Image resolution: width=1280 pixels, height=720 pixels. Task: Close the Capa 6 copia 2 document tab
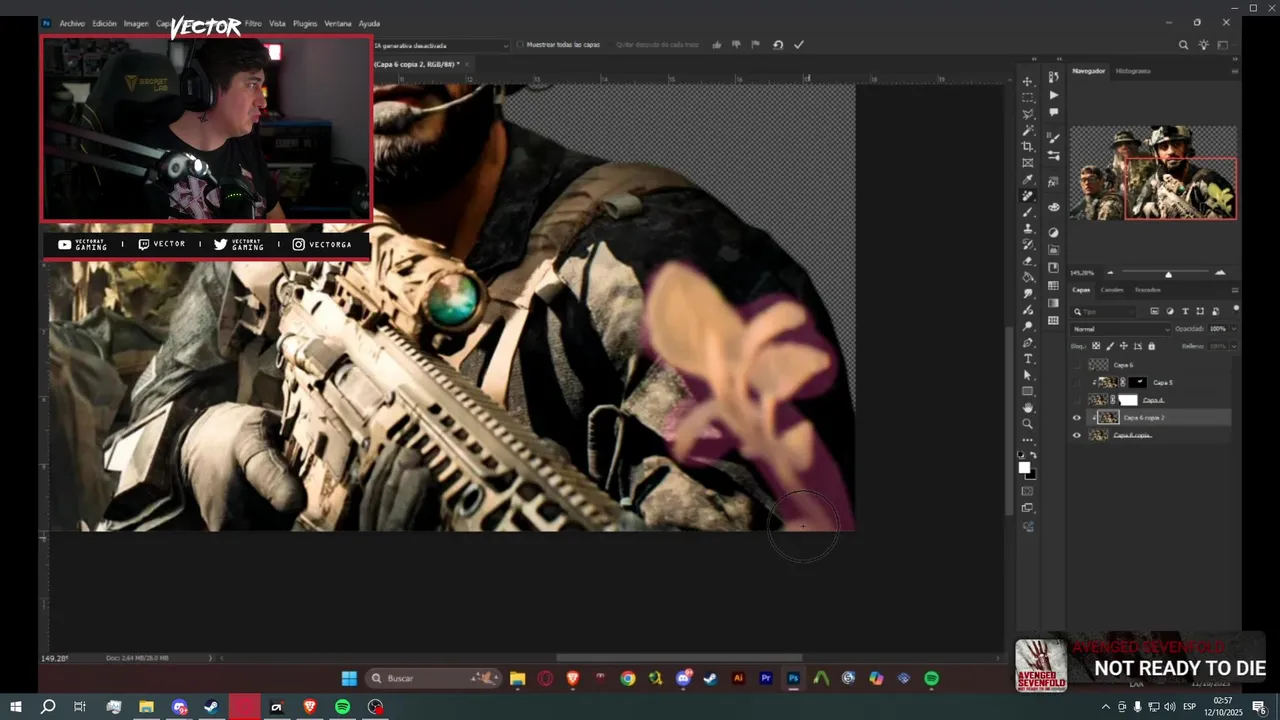(x=466, y=64)
